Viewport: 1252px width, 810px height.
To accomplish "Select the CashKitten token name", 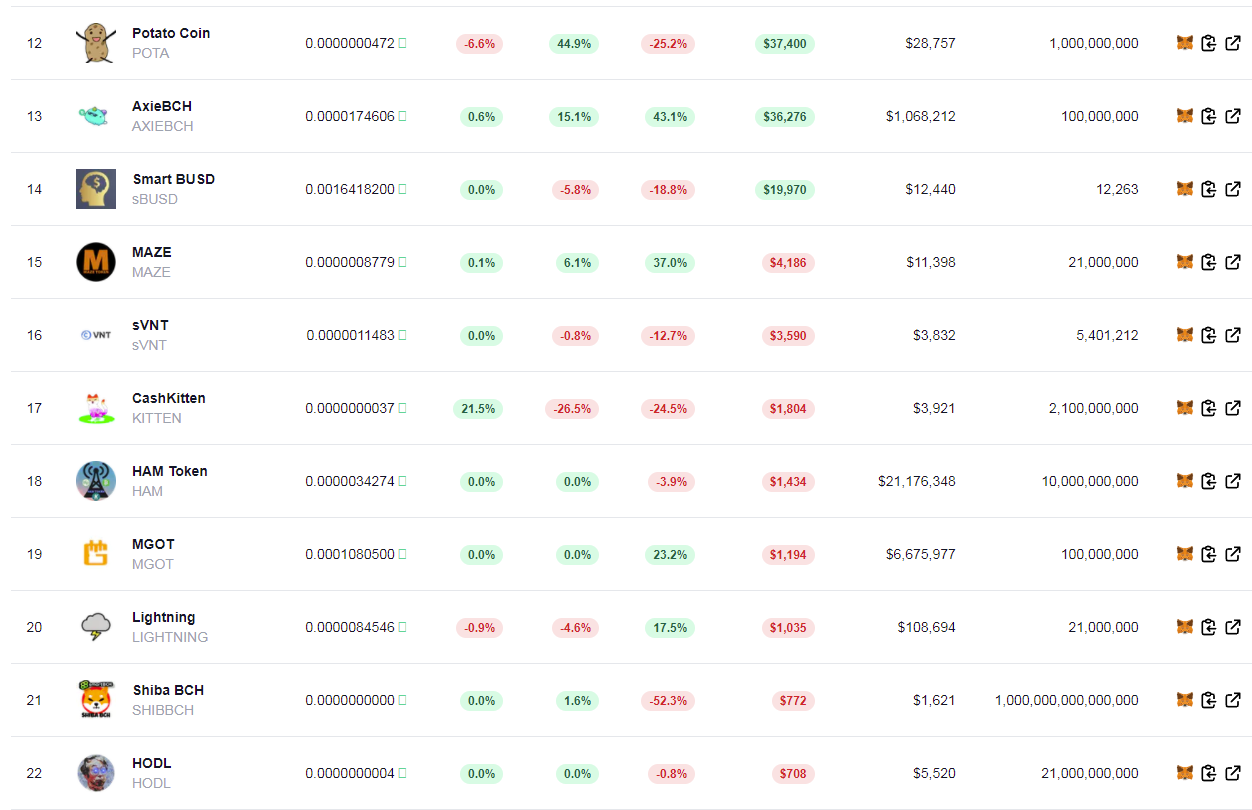I will (x=169, y=398).
